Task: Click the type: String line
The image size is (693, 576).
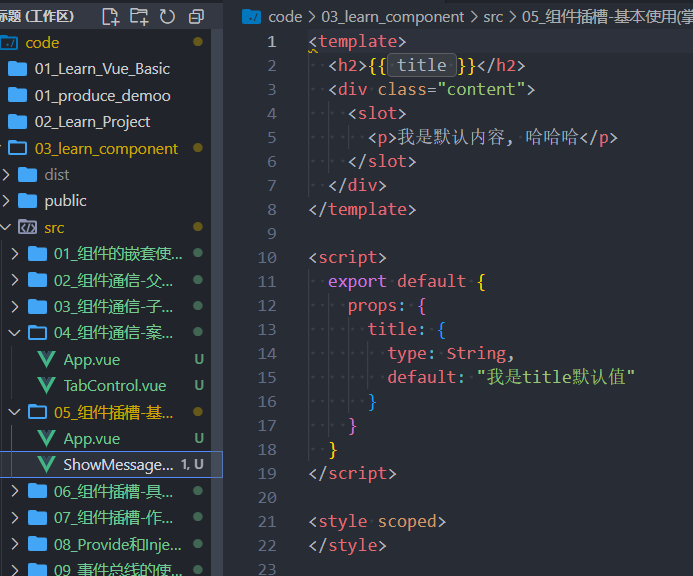Action: click(x=451, y=354)
